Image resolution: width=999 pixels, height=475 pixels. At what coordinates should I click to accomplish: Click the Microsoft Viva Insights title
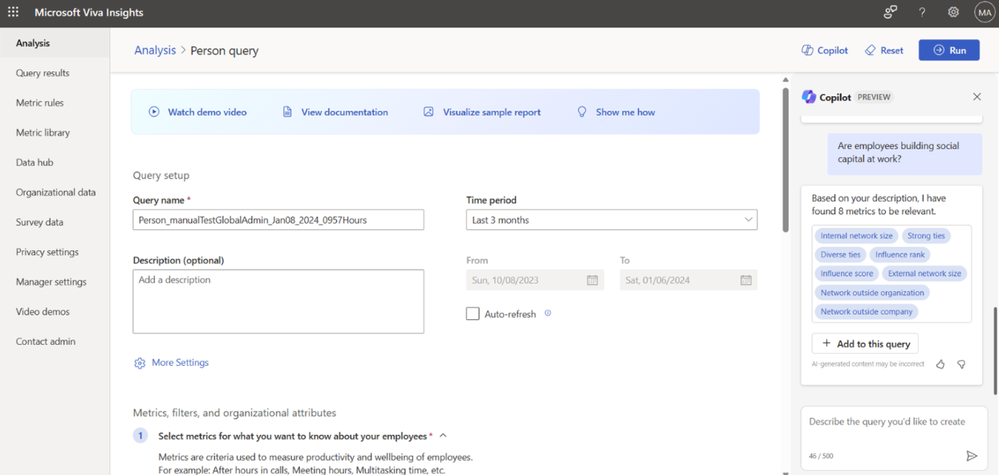click(89, 12)
